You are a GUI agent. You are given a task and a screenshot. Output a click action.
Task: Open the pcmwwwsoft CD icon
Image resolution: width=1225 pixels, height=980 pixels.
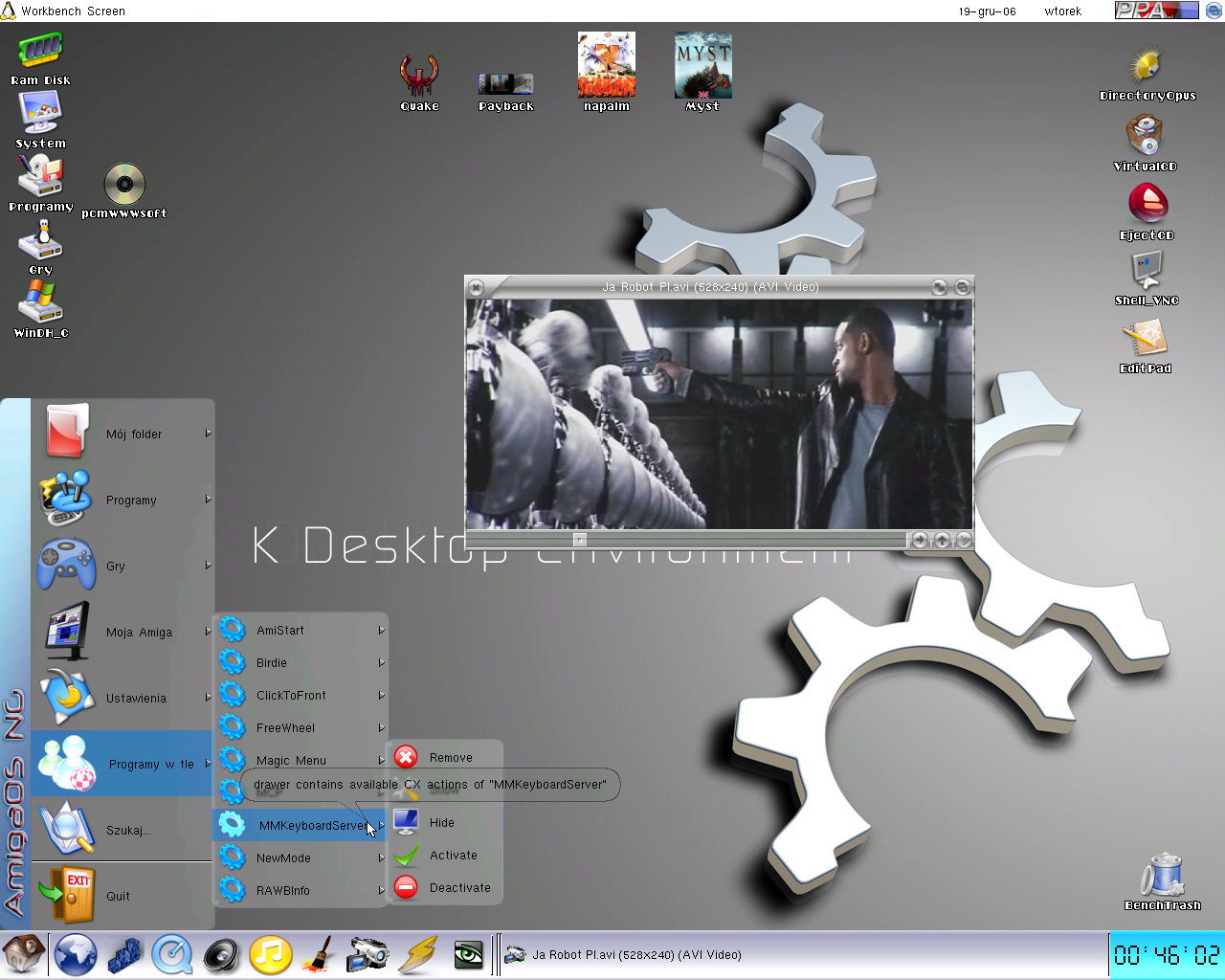[124, 189]
